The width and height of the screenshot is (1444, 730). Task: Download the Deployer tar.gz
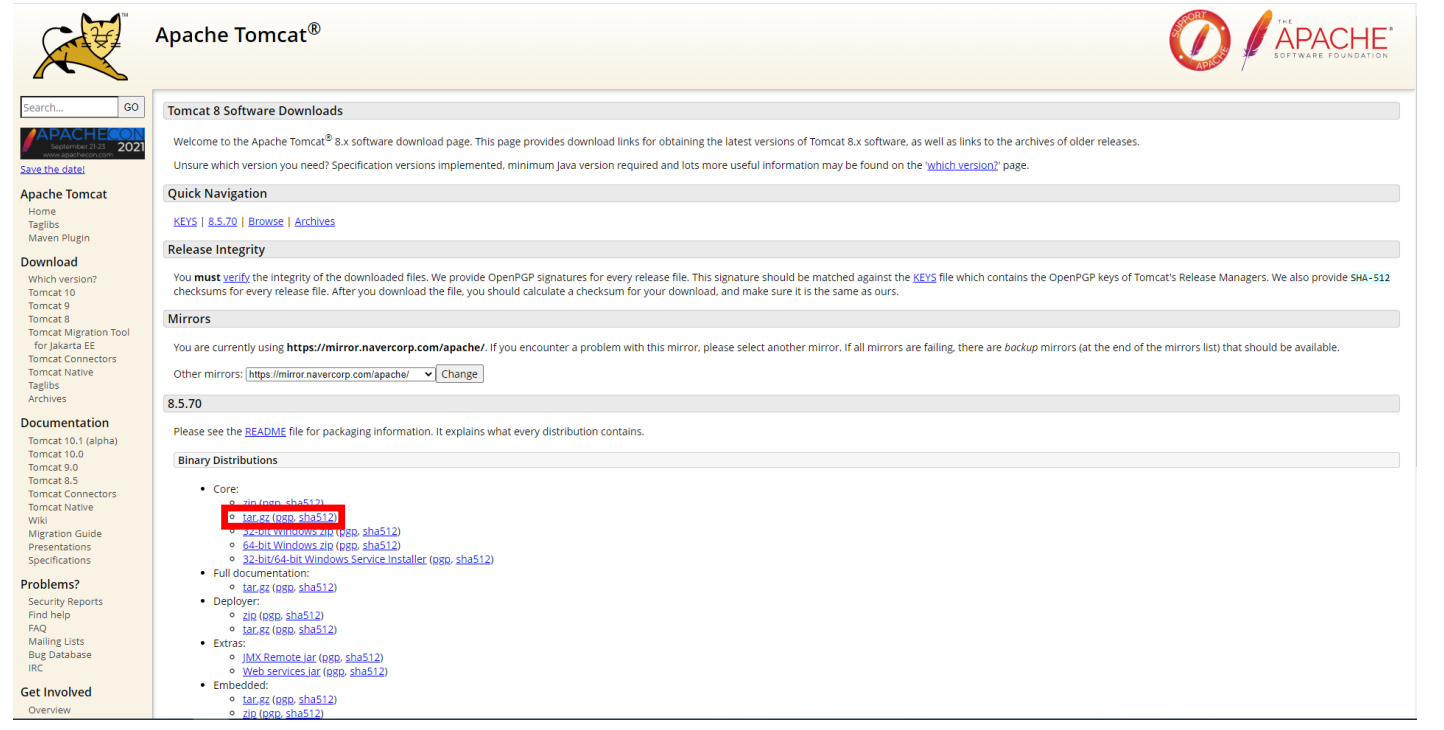coord(256,629)
